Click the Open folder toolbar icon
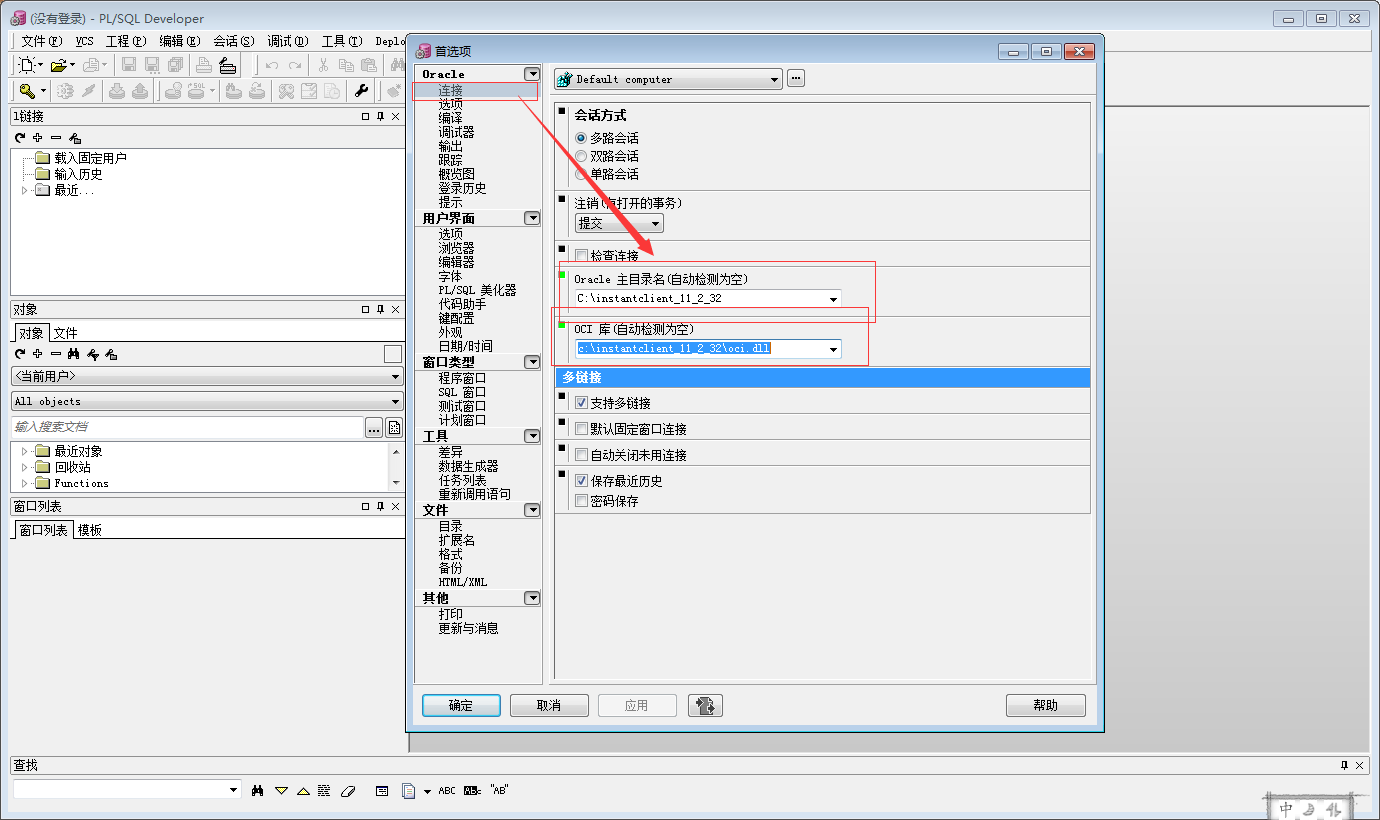The image size is (1380, 820). pos(59,65)
